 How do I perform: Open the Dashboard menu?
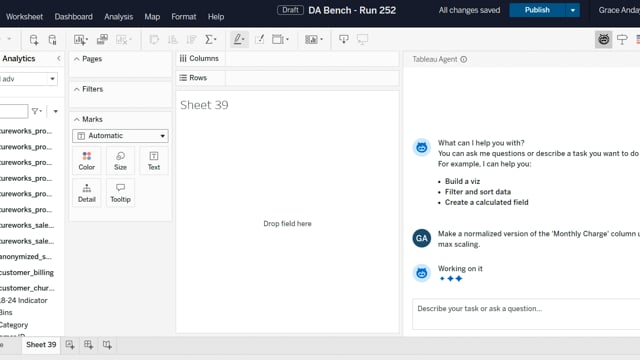click(73, 17)
